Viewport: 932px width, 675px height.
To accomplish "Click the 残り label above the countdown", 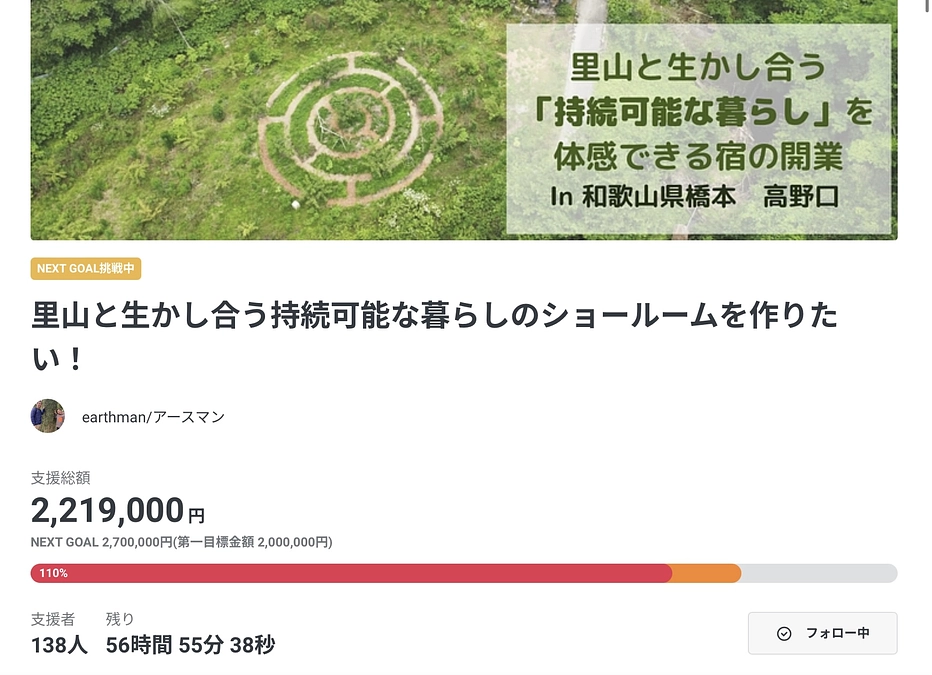I will click(x=117, y=619).
